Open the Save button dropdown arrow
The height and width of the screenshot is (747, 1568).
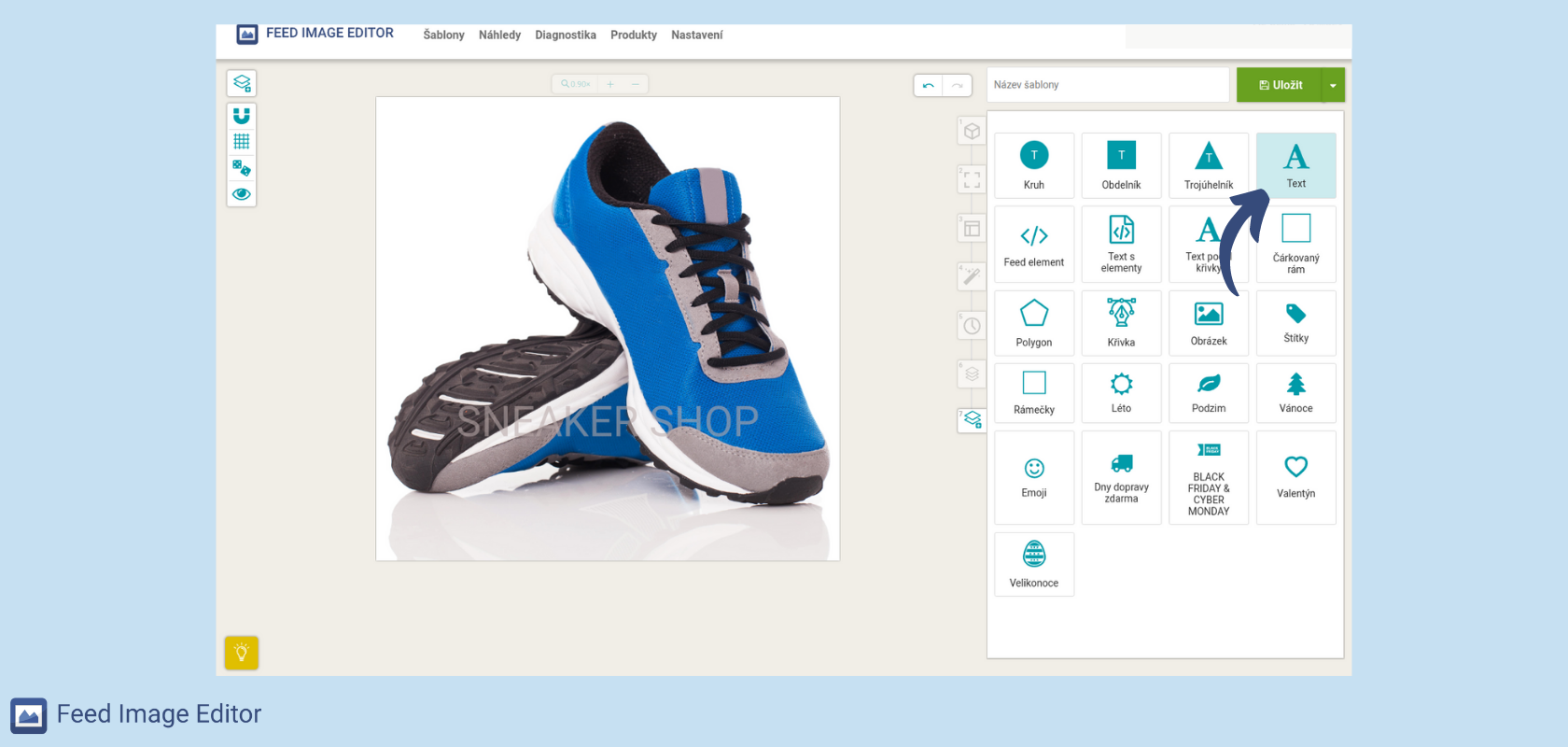1333,85
